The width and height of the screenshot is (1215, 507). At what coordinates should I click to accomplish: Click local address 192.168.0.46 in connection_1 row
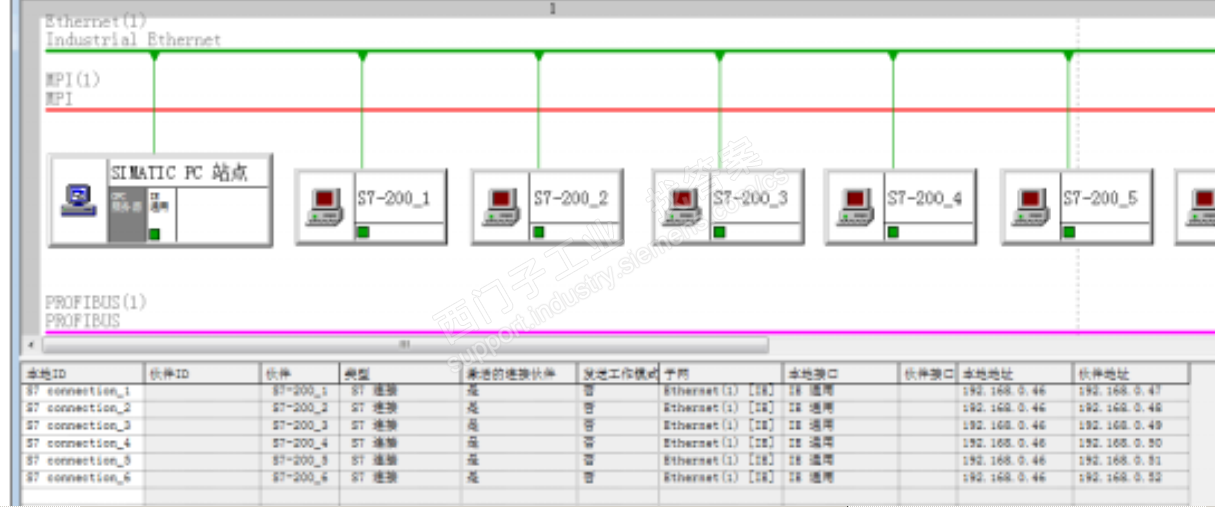1004,391
